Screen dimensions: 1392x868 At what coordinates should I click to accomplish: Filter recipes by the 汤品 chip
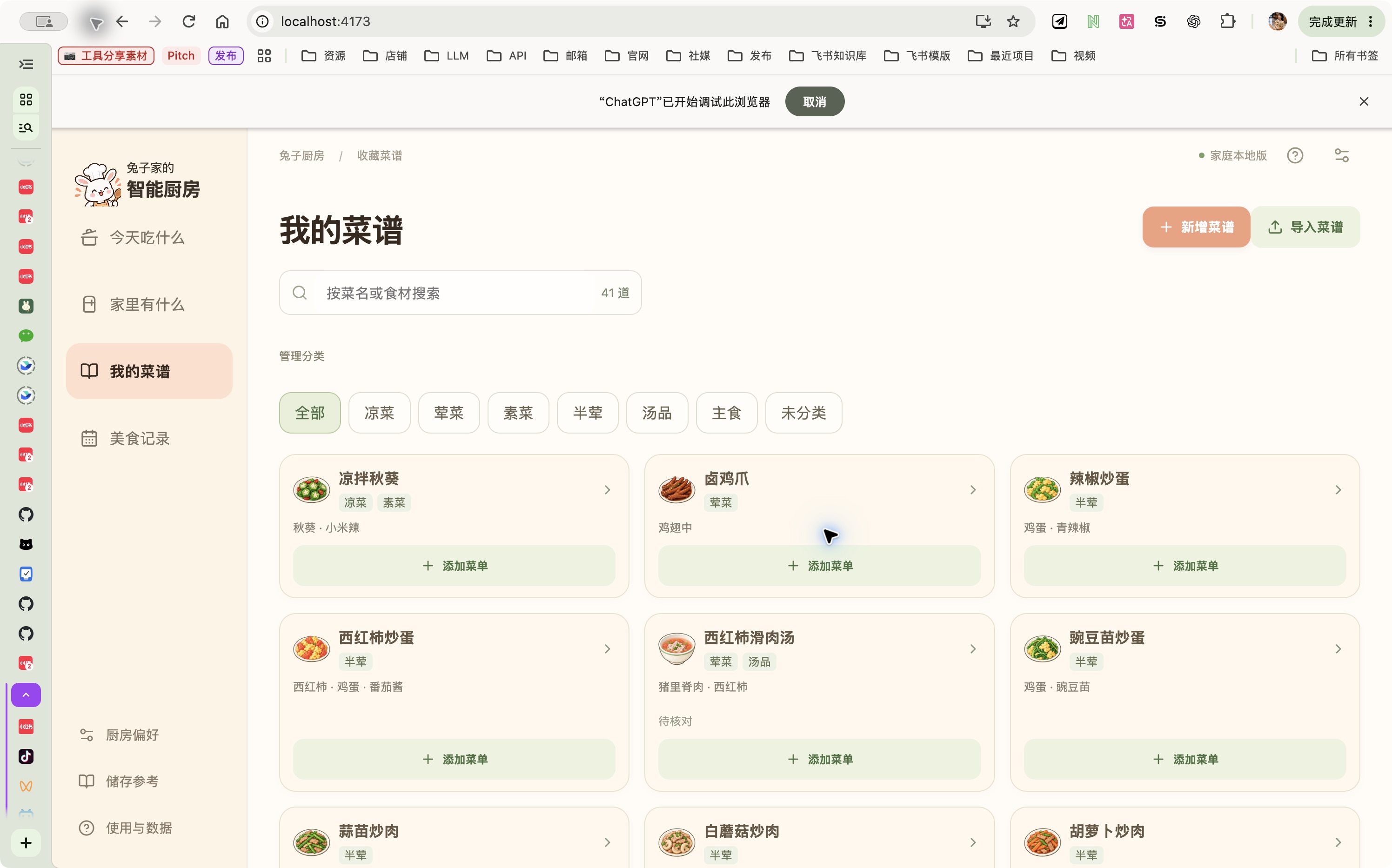(x=657, y=413)
